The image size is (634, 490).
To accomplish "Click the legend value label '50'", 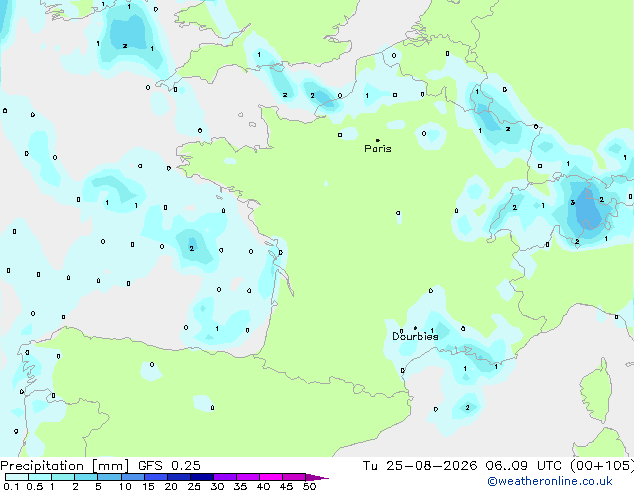I will 309,486.
